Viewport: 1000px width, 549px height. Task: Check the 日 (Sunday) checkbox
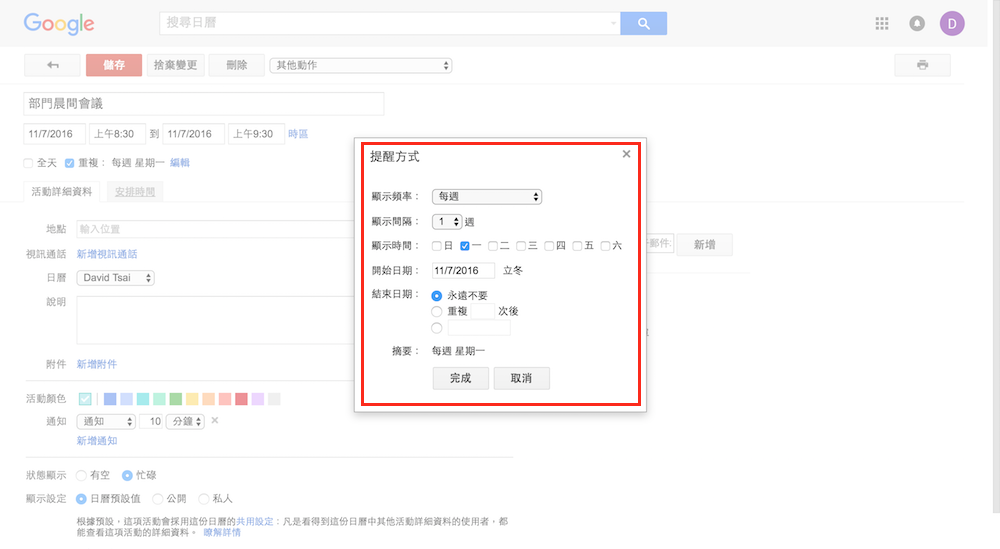[437, 245]
